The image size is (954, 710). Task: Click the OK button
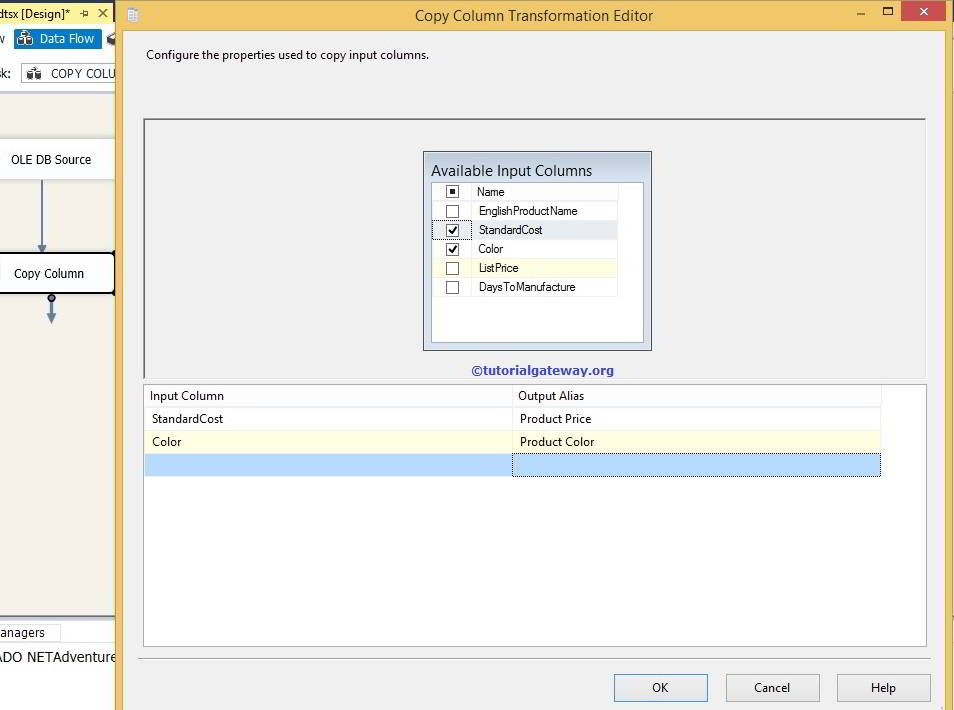coord(659,687)
